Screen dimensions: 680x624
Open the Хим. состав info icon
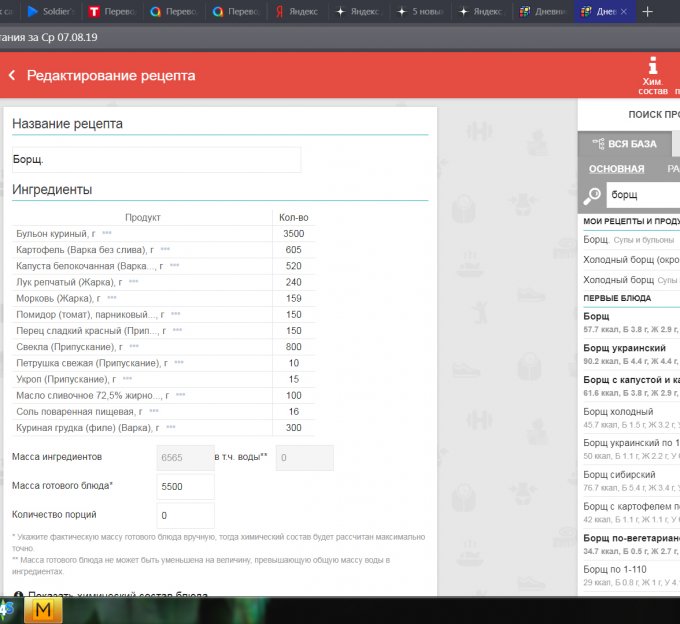click(653, 66)
